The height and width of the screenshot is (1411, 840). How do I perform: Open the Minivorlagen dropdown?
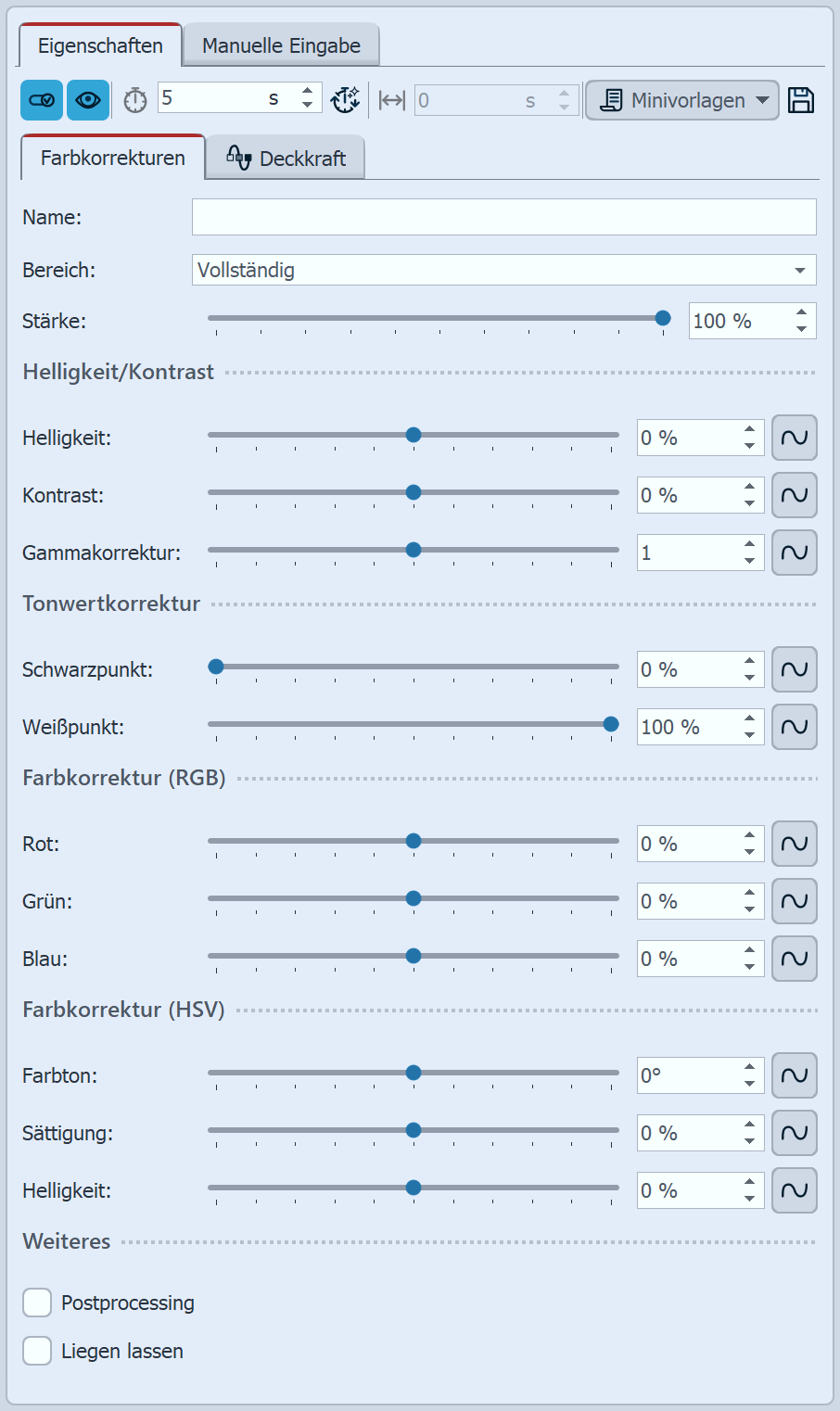(681, 98)
